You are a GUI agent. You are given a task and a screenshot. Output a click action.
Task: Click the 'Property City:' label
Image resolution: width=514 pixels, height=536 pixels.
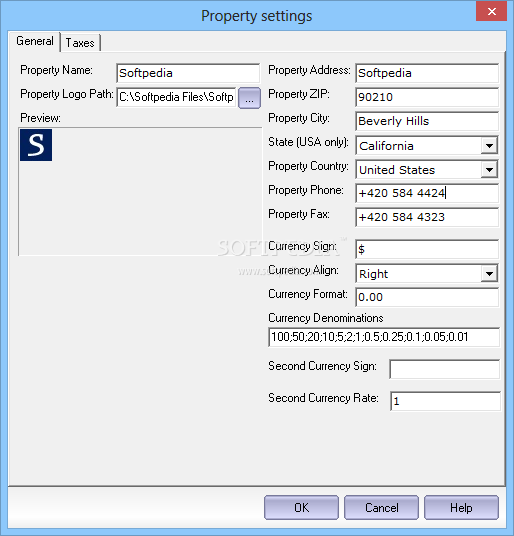click(299, 118)
